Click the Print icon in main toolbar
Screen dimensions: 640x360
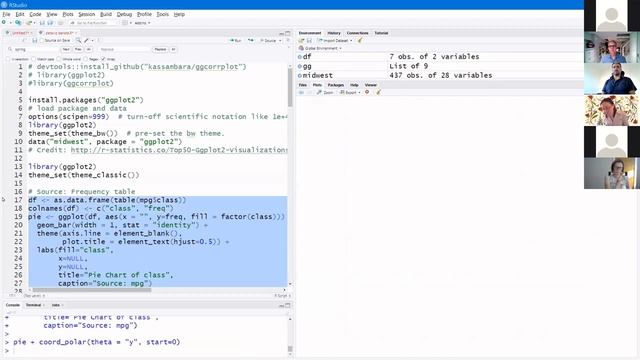click(x=60, y=23)
